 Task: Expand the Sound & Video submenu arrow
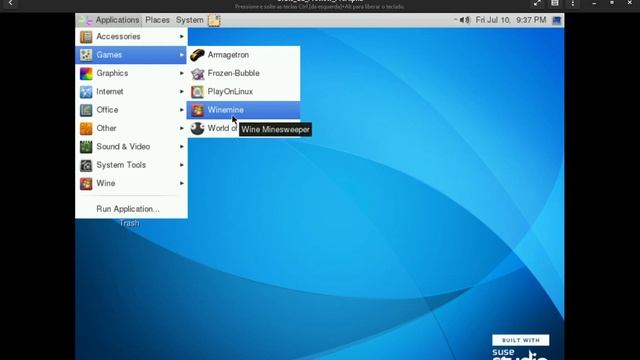click(182, 147)
